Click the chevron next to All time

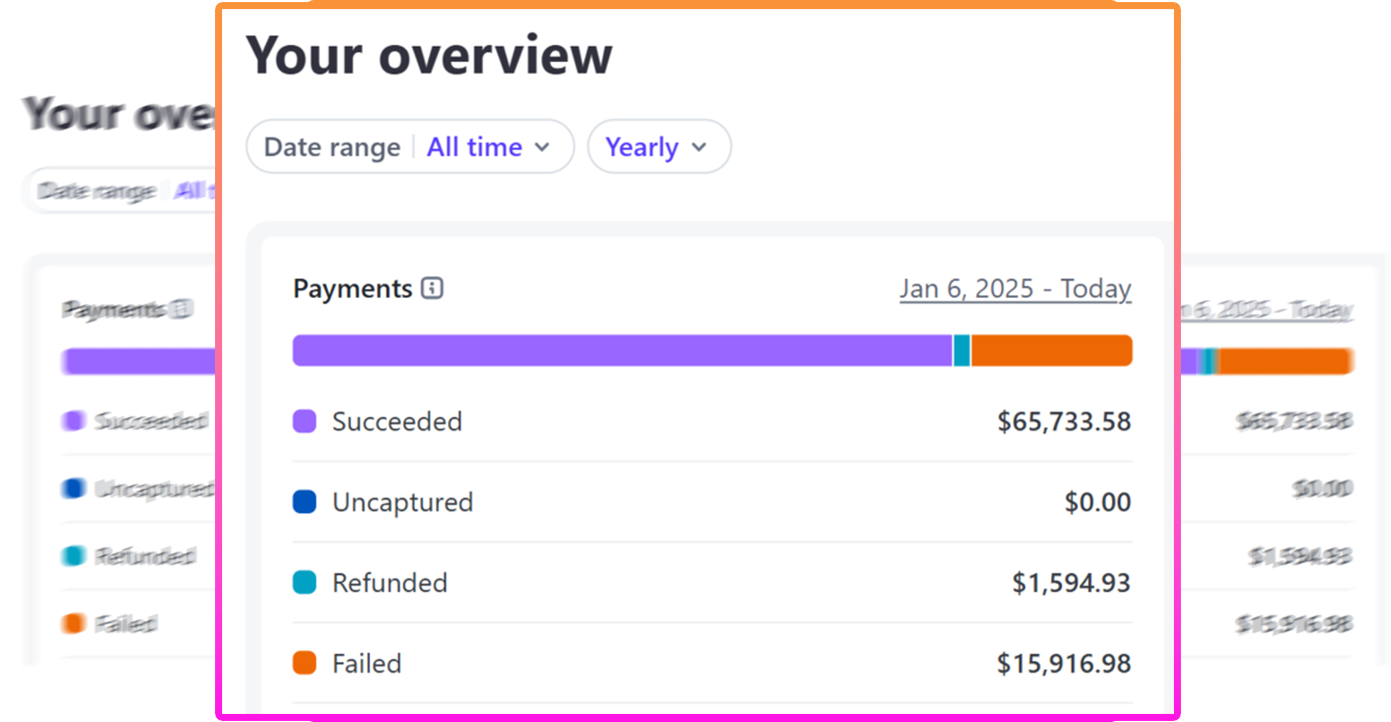click(x=542, y=147)
